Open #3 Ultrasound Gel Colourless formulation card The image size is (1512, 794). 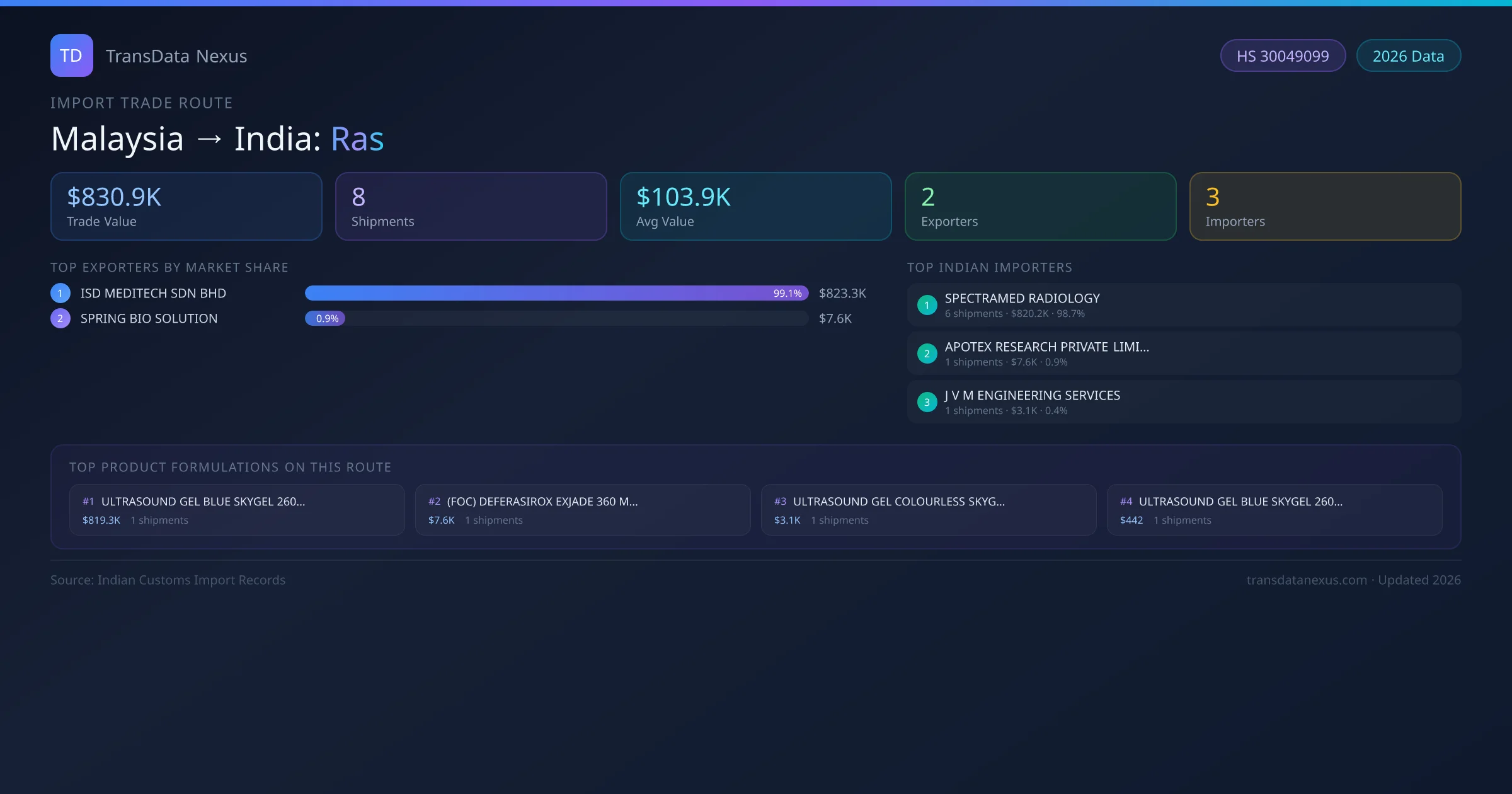[x=929, y=510]
